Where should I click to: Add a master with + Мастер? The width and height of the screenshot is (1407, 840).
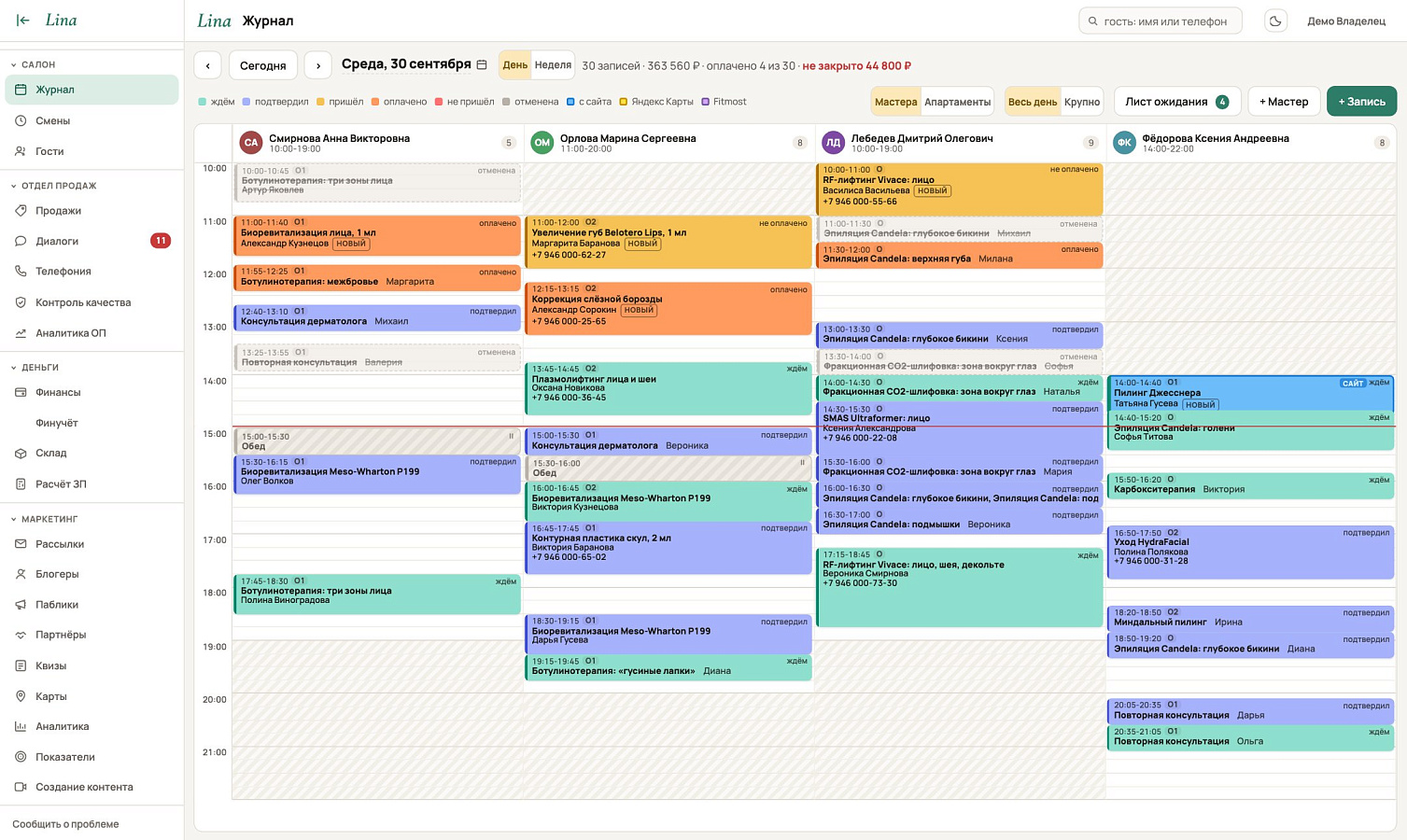coord(1284,102)
